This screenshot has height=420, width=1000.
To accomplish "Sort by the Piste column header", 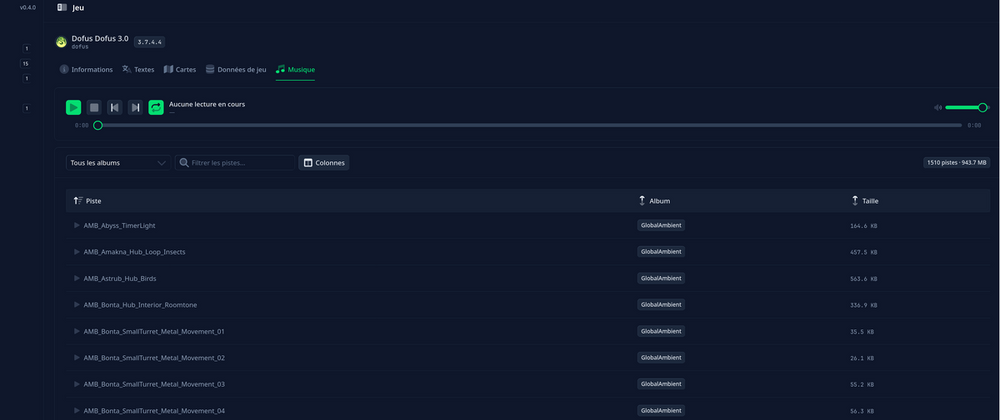I will tap(87, 201).
